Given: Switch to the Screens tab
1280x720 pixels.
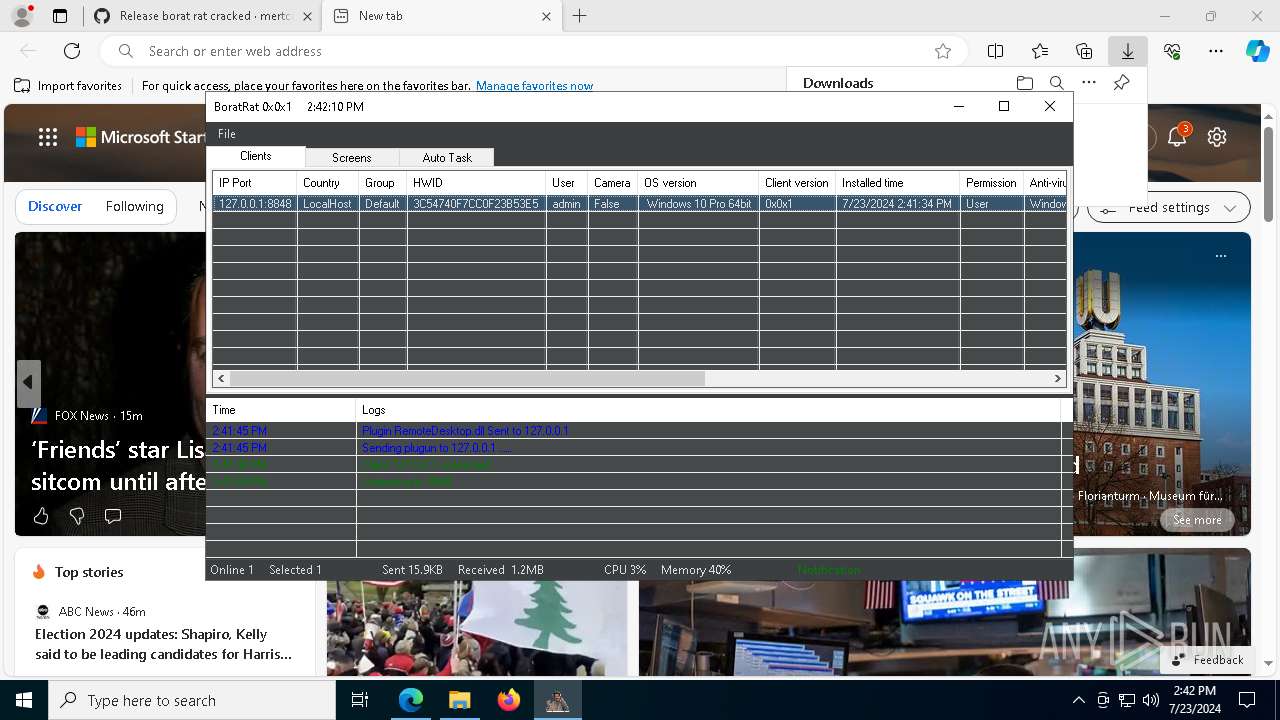Looking at the screenshot, I should click(x=351, y=158).
